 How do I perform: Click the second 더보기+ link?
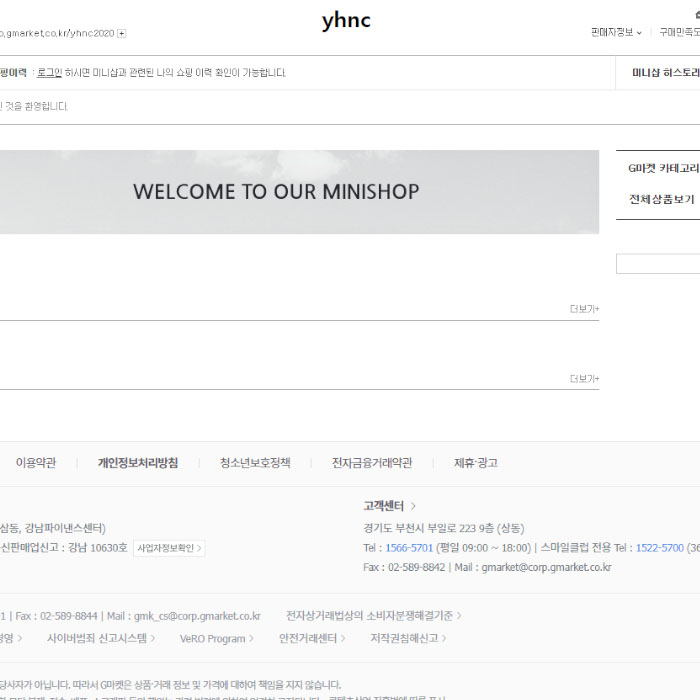click(x=584, y=379)
